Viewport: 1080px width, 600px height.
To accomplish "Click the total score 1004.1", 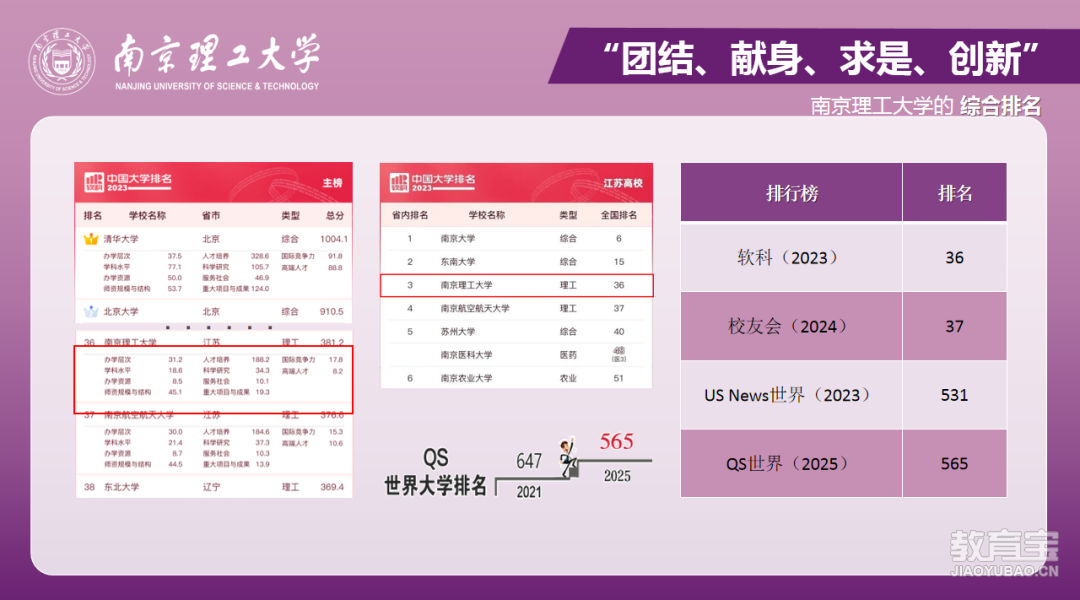I will [x=334, y=239].
